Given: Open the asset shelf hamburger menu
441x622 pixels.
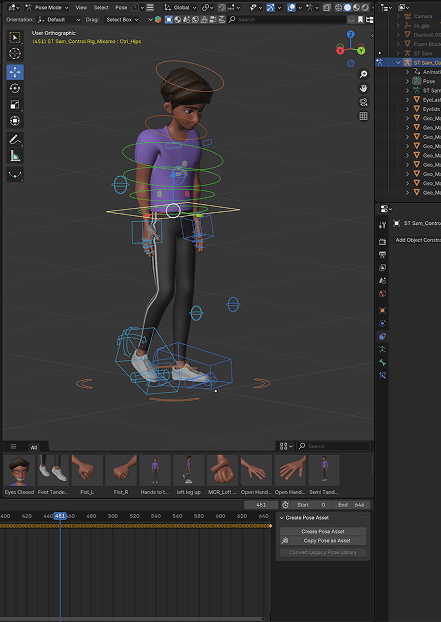Looking at the screenshot, I should click(13, 447).
